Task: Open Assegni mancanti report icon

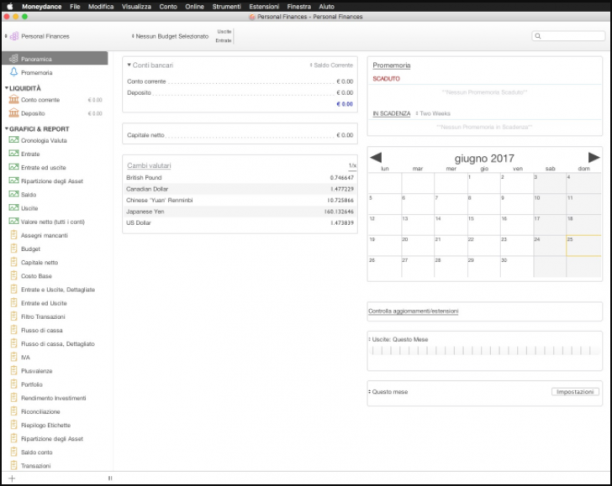Action: [14, 235]
